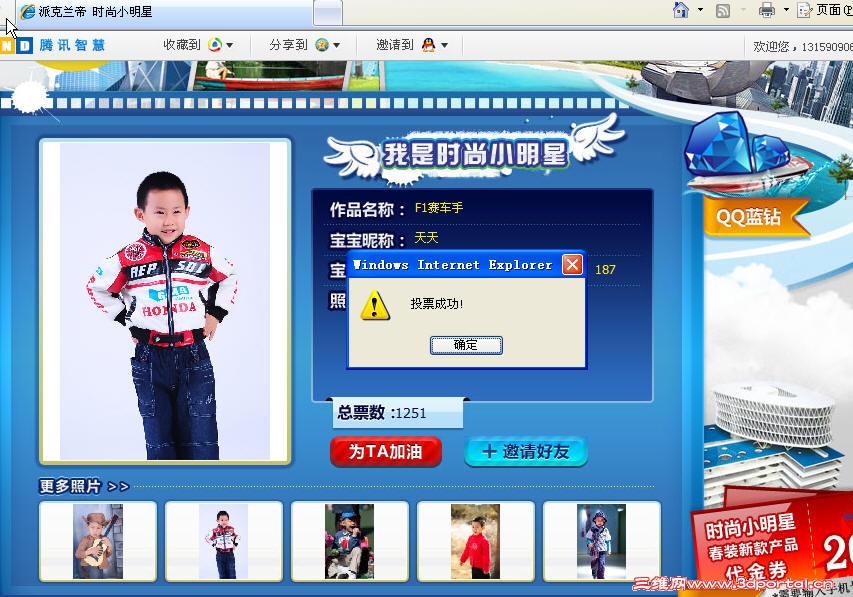Click the RSS feeds icon
The image size is (853, 597).
pos(723,10)
